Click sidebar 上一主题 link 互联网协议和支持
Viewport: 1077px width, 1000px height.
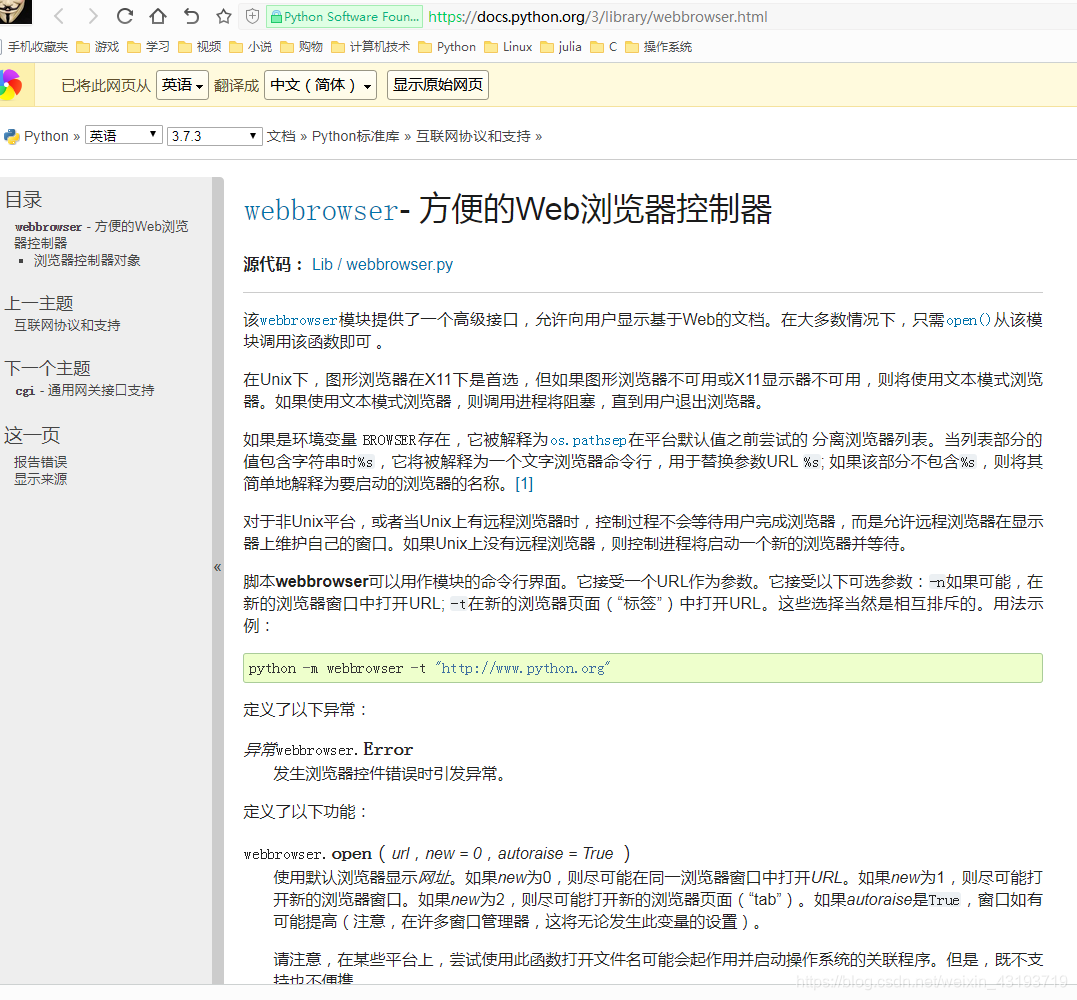click(67, 325)
